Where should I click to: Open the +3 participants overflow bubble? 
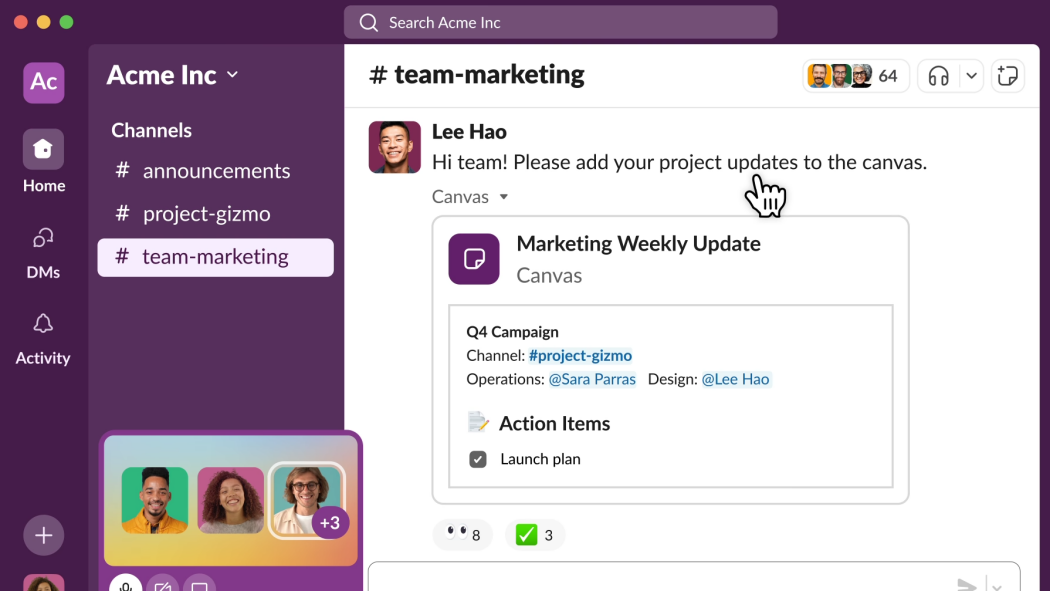tap(330, 521)
